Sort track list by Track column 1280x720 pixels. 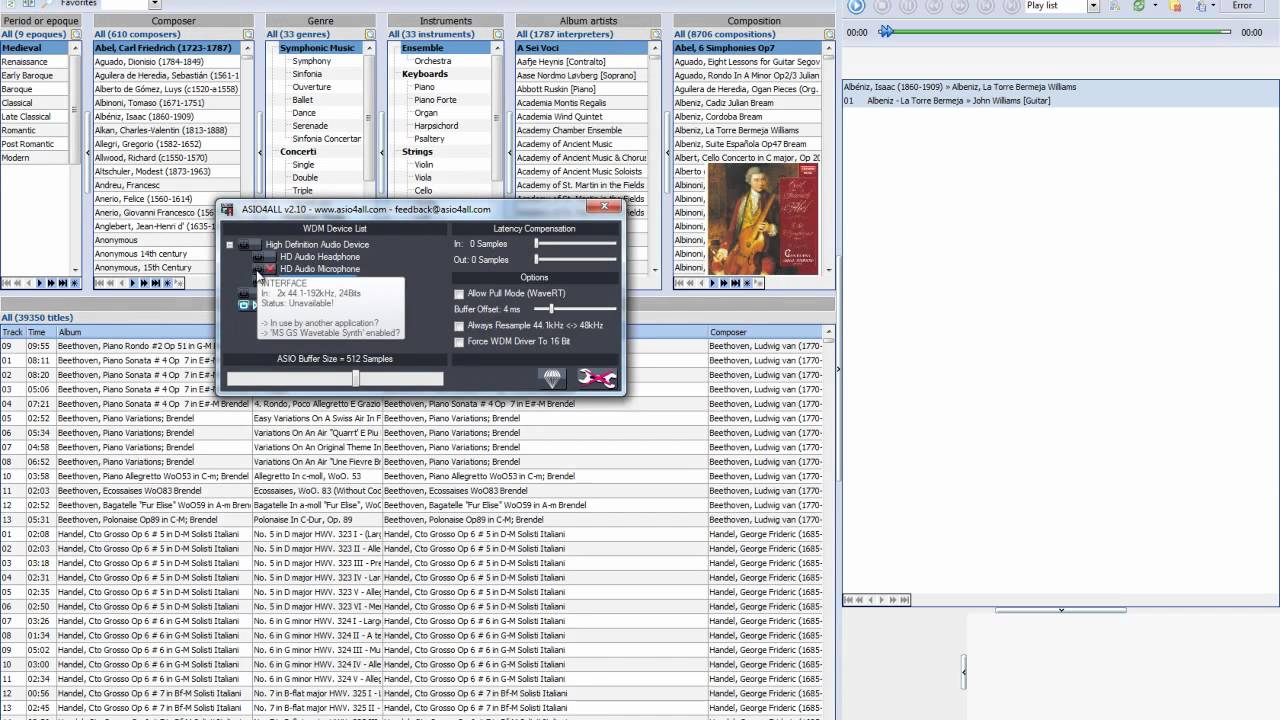pos(13,332)
